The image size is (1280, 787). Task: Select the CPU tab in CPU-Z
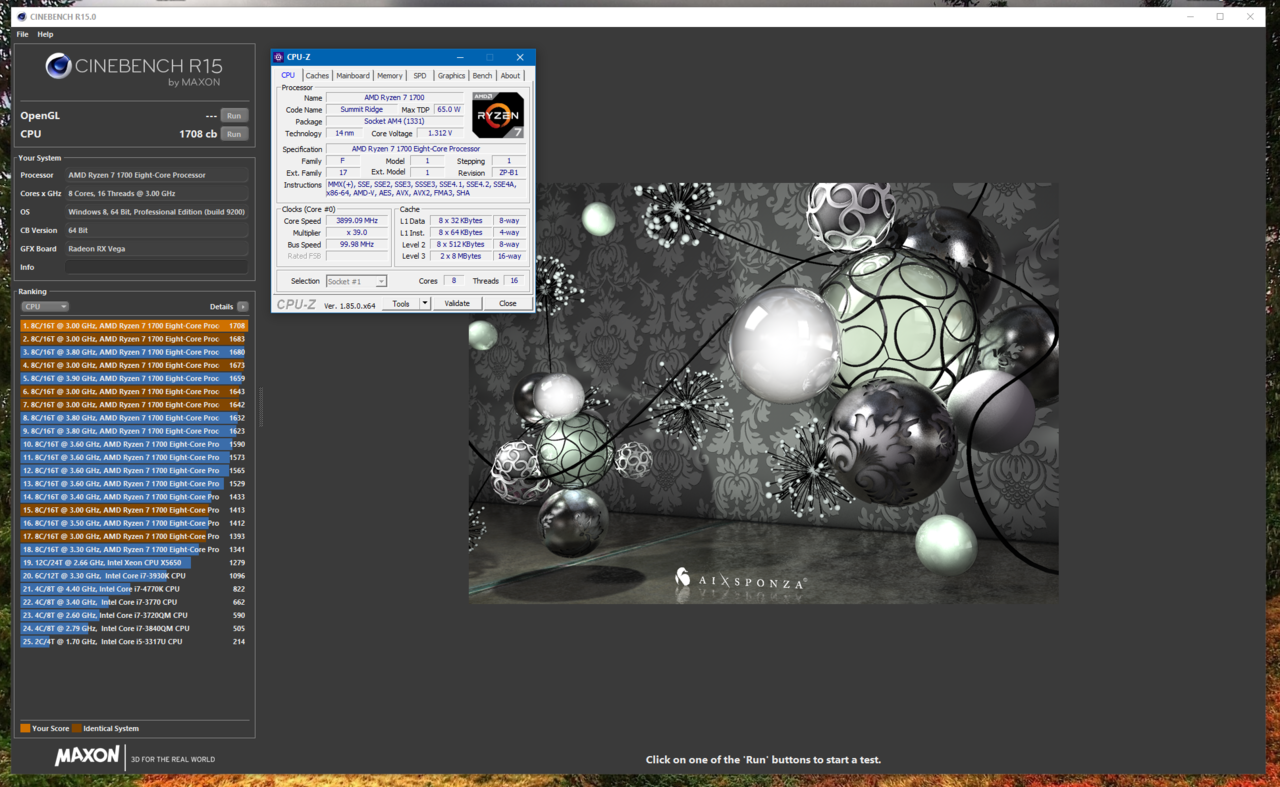(x=288, y=75)
